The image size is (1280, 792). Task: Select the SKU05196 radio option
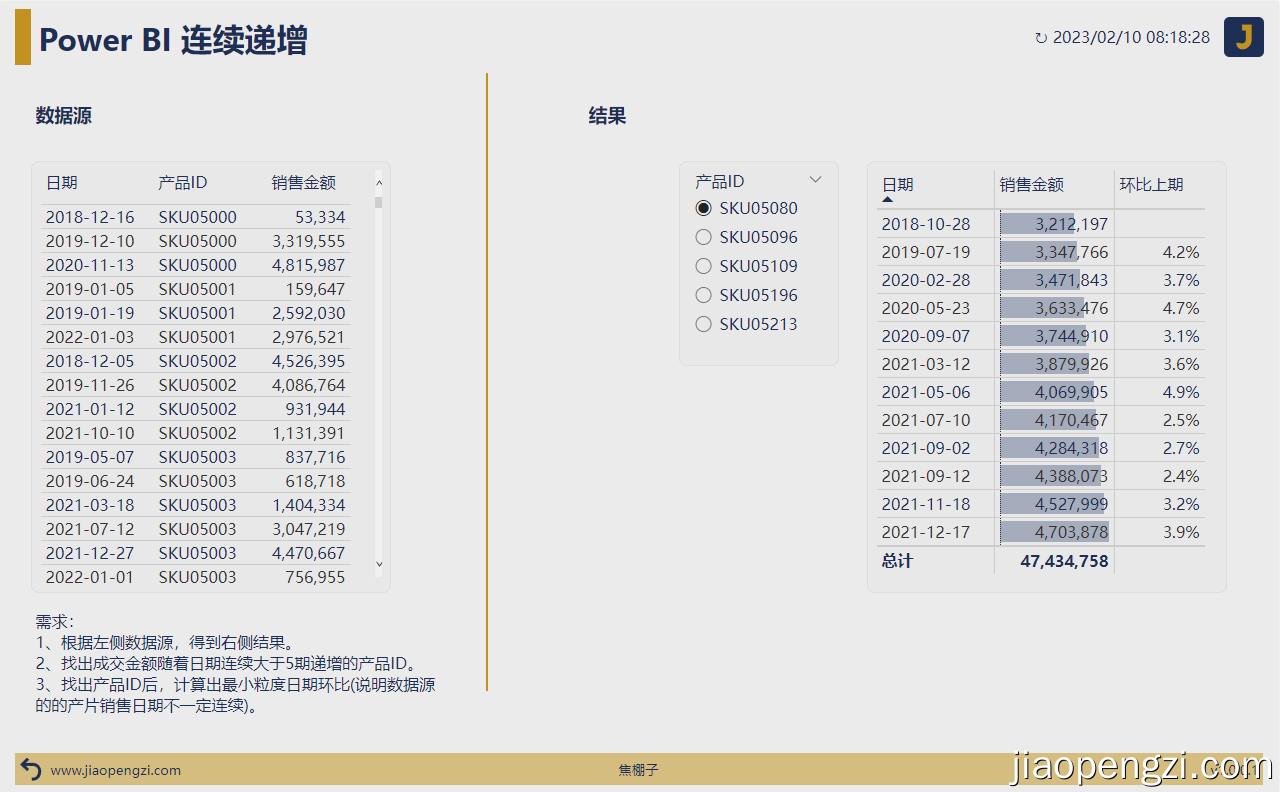click(x=703, y=295)
